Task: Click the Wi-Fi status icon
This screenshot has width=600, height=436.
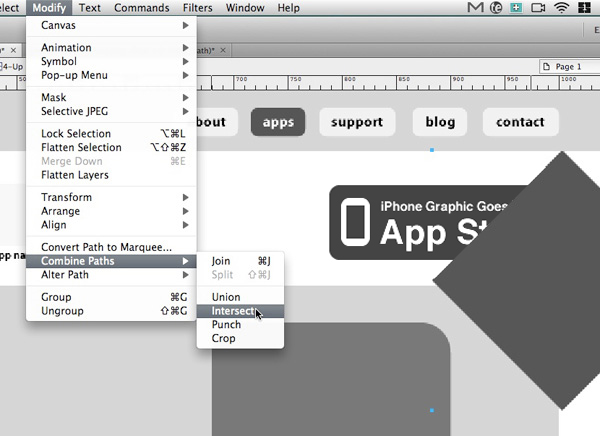Action: click(561, 7)
